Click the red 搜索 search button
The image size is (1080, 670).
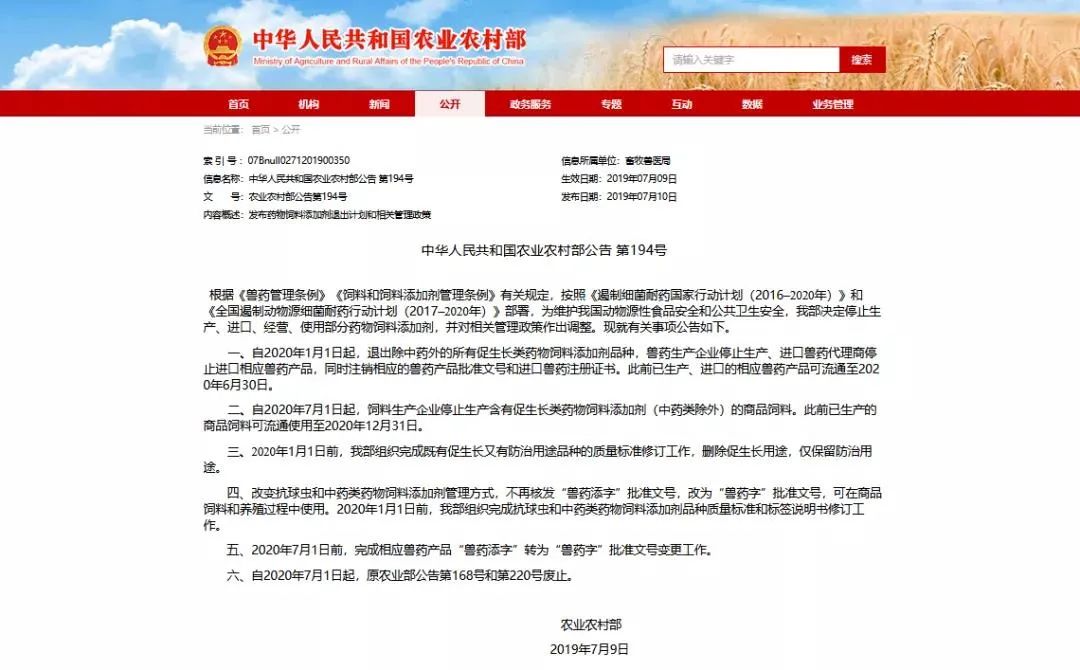pos(862,60)
